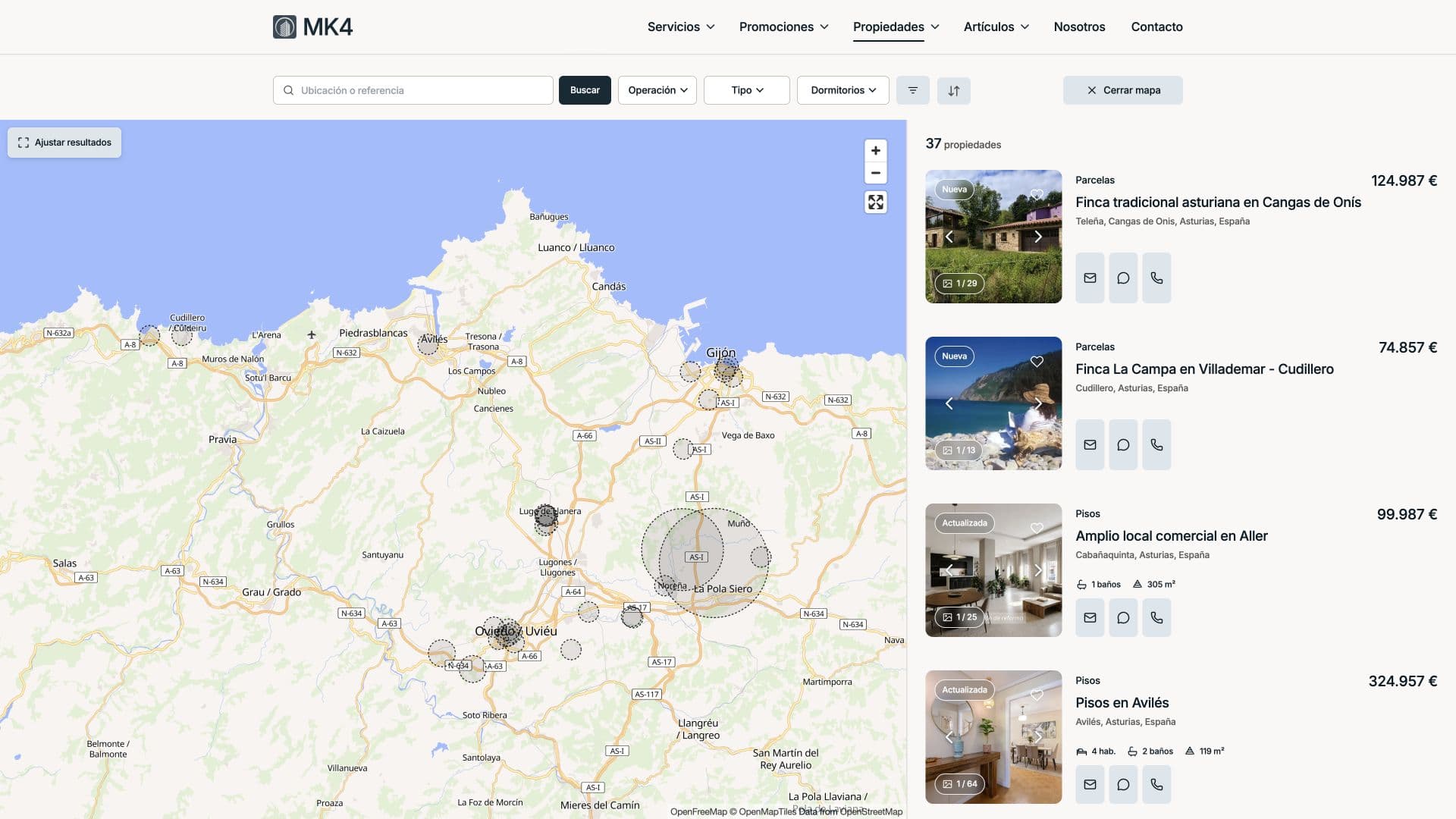The image size is (1456, 819).
Task: Click the MK4 logo
Action: (x=312, y=27)
